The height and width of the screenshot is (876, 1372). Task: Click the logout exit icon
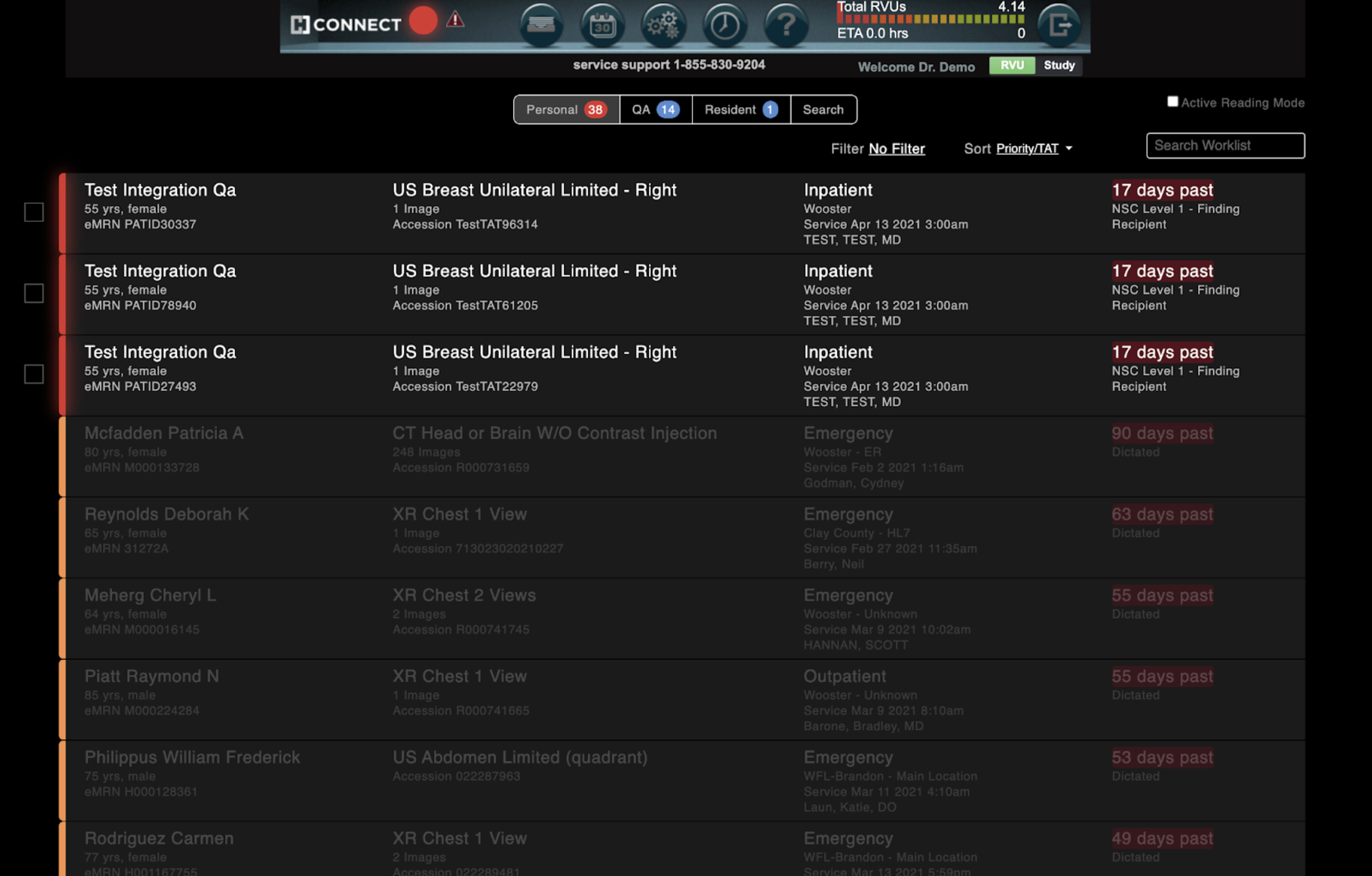pyautogui.click(x=1059, y=26)
